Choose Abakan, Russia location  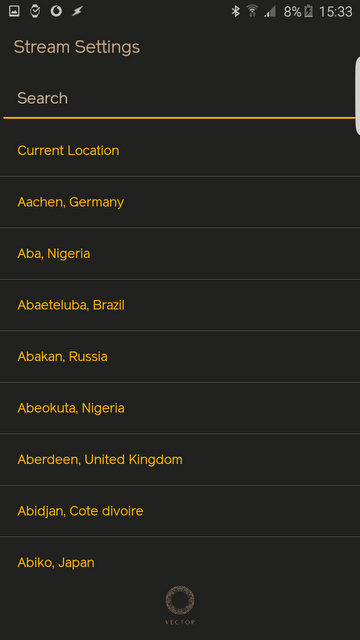coord(180,357)
